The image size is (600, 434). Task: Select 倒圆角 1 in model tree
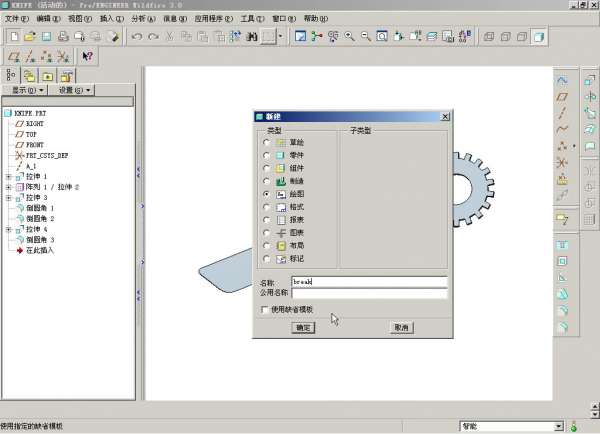(x=36, y=208)
